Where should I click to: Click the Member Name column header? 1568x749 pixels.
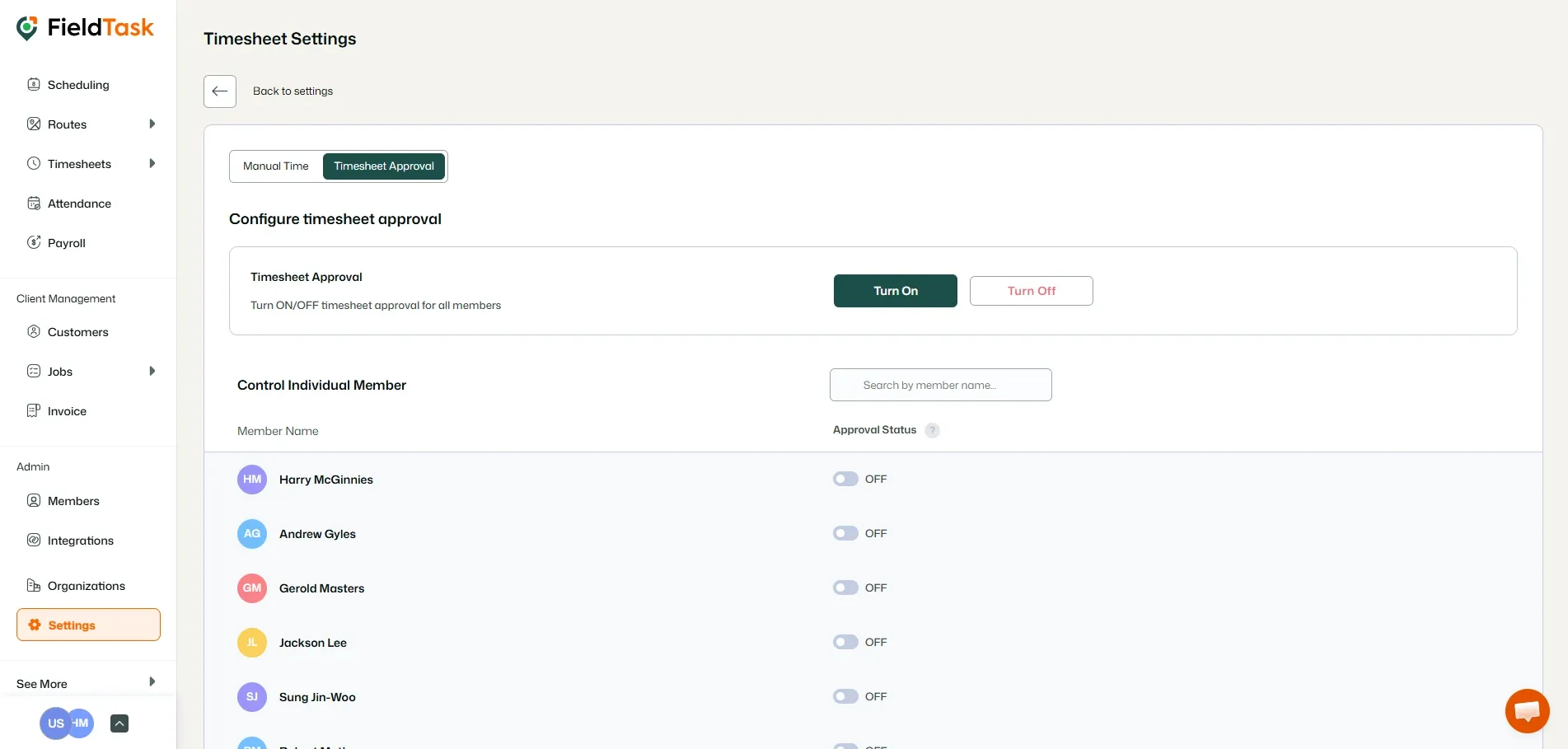[278, 431]
